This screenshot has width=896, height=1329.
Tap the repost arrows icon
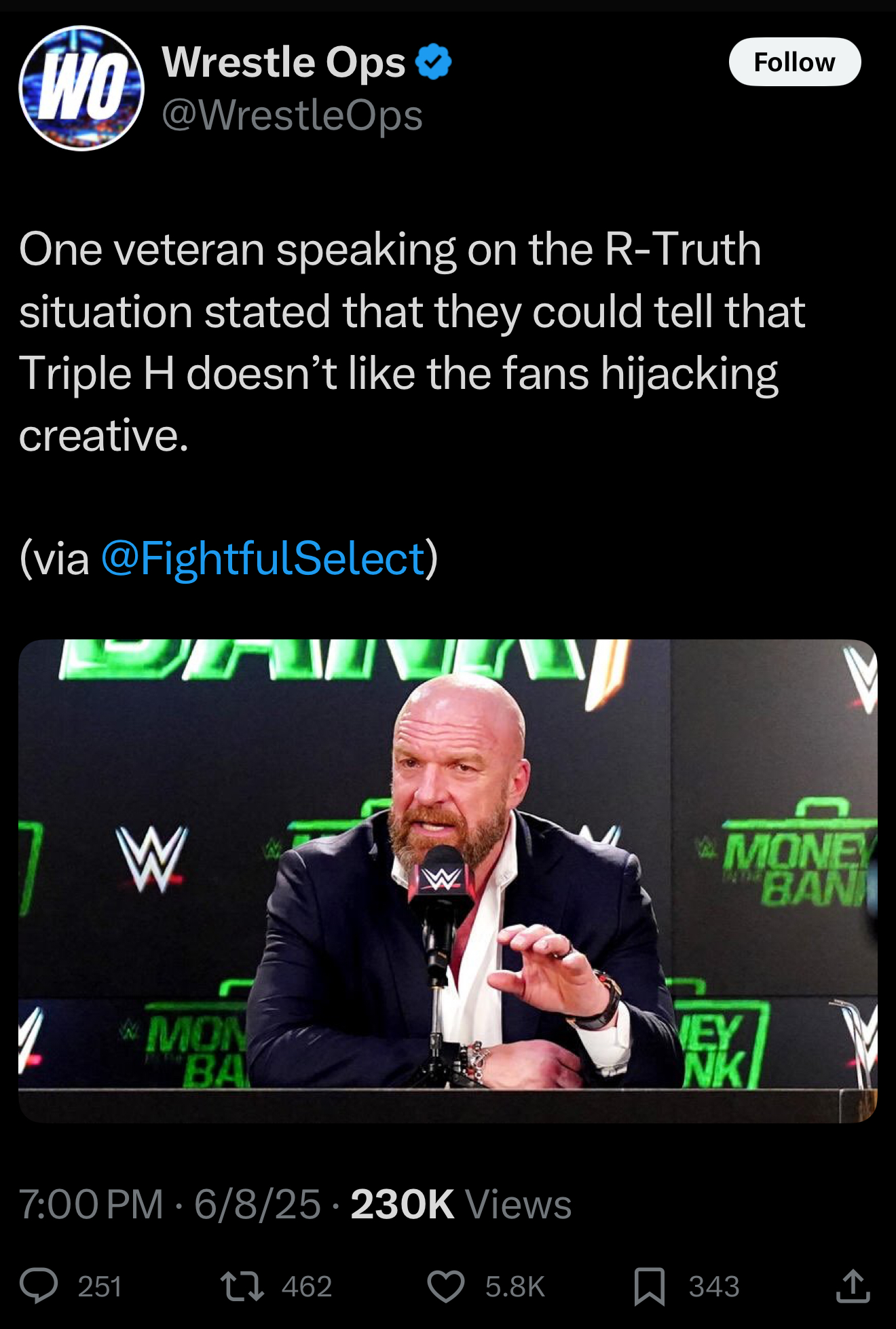click(242, 1286)
